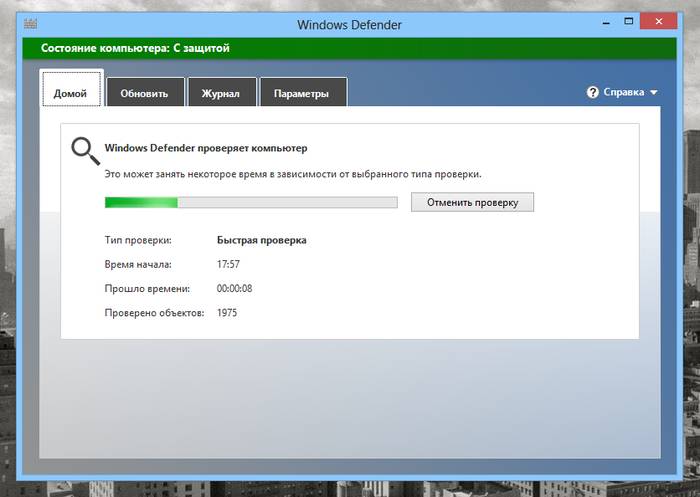Viewport: 700px width, 497px height.
Task: Minimize the Windows Defender window
Action: [581, 22]
